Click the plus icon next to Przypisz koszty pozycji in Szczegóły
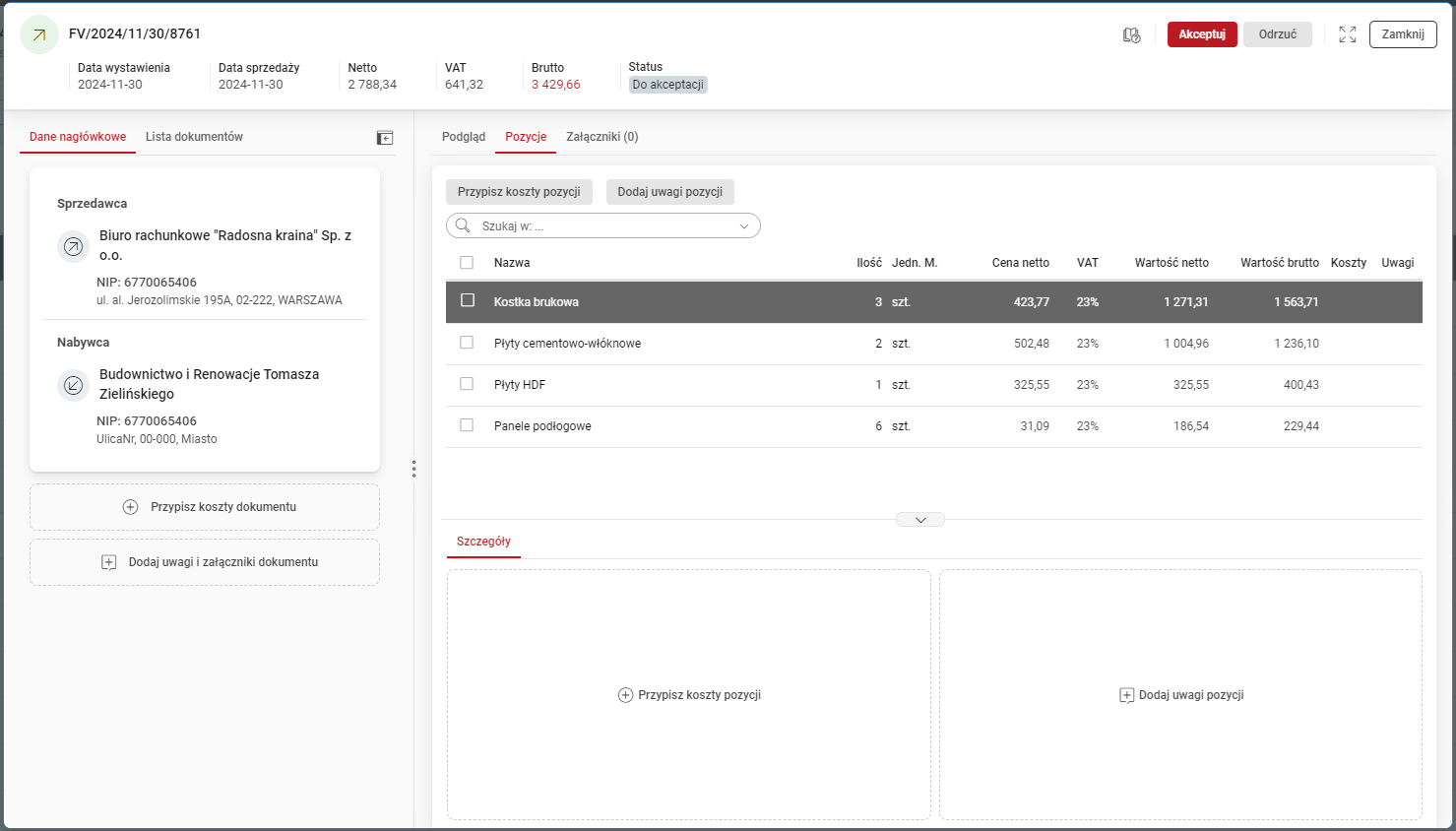This screenshot has height=831, width=1456. [x=625, y=695]
